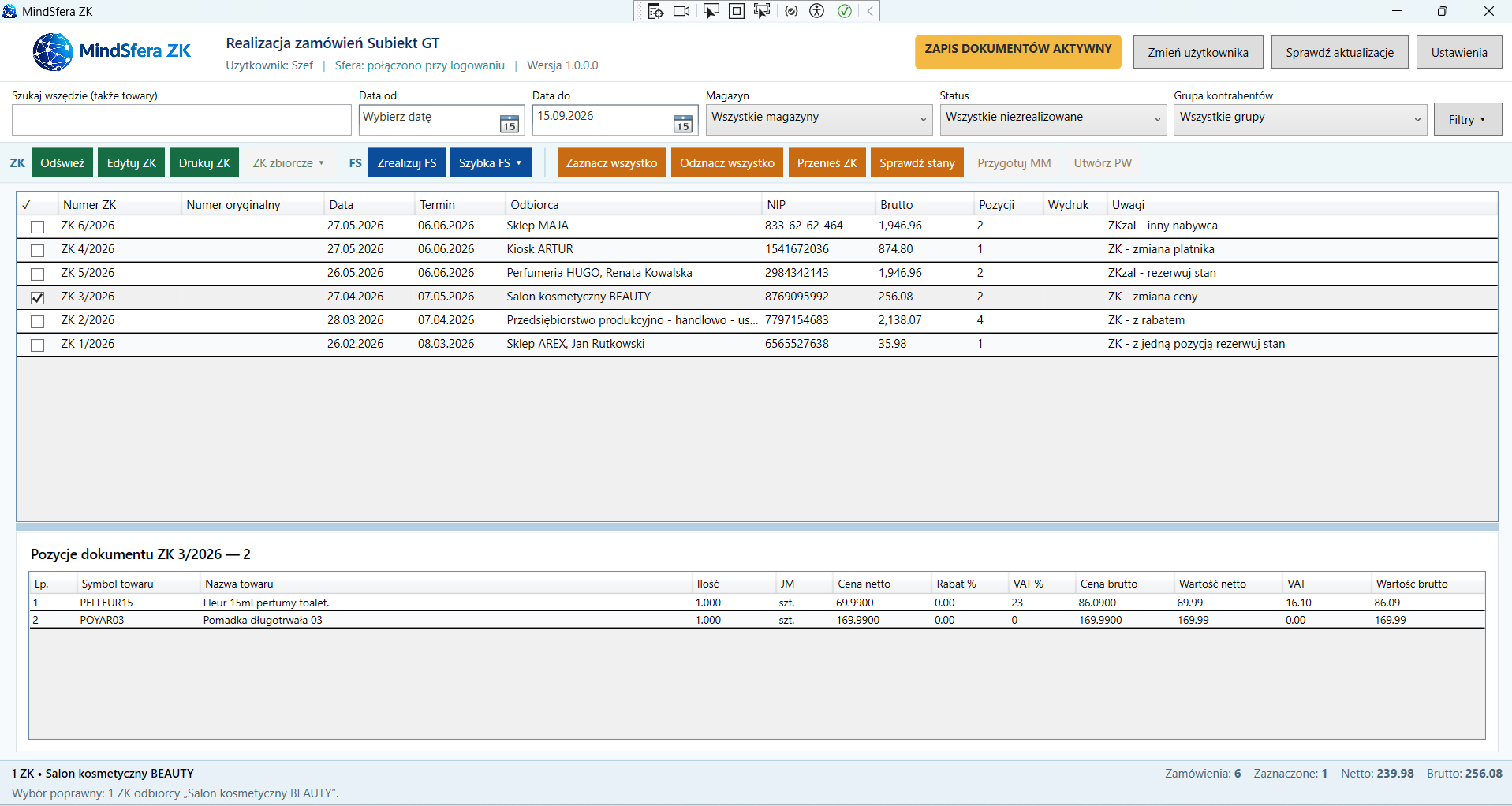The width and height of the screenshot is (1512, 806).
Task: Open the Status filter dropdown
Action: [x=1053, y=120]
